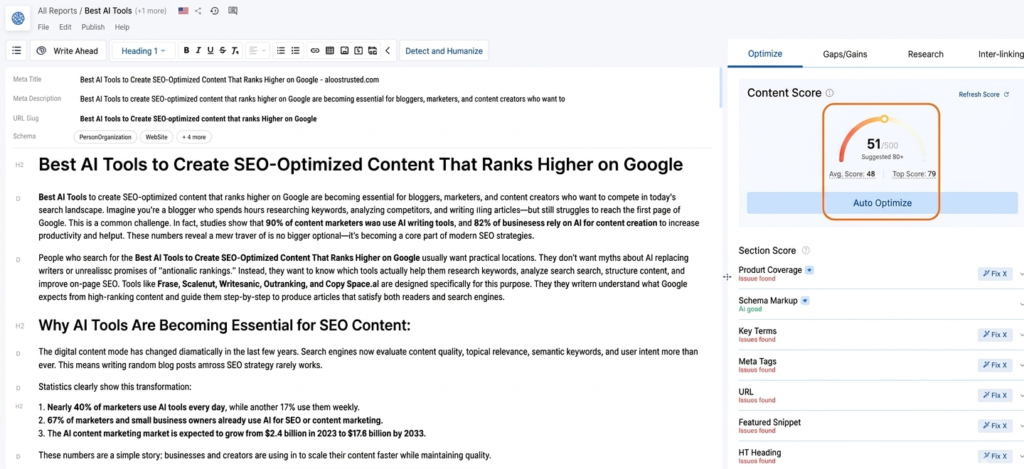Screen dimensions: 1024x469
Task: Click Fix X for Produrt Coverage
Action: pyautogui.click(x=995, y=274)
